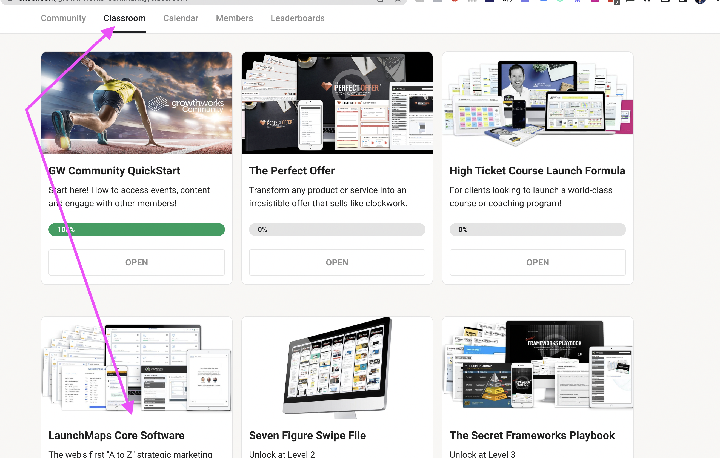View the Leaderboards tab
The width and height of the screenshot is (720, 458).
point(297,18)
